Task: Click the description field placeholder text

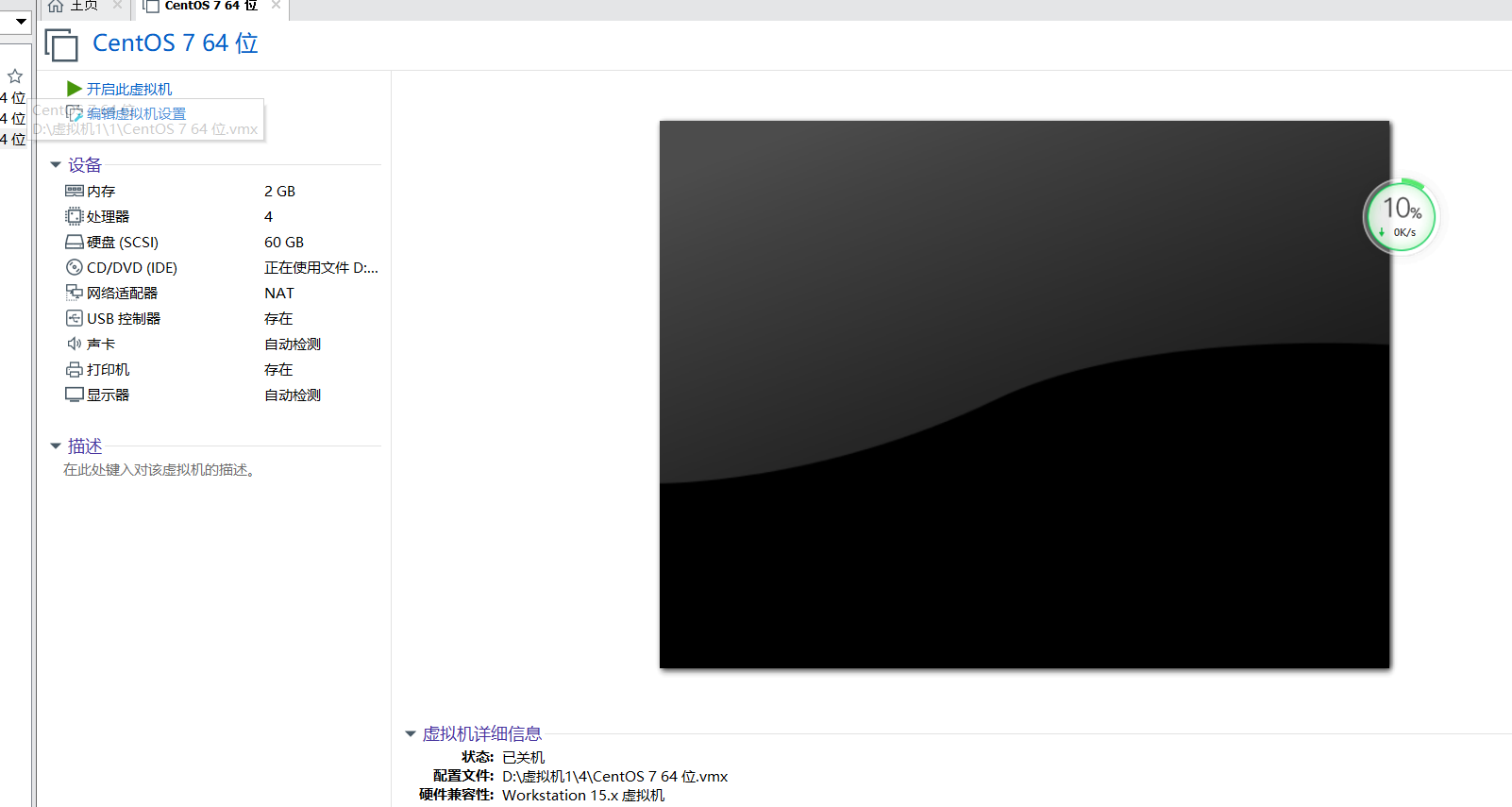Action: coord(160,470)
